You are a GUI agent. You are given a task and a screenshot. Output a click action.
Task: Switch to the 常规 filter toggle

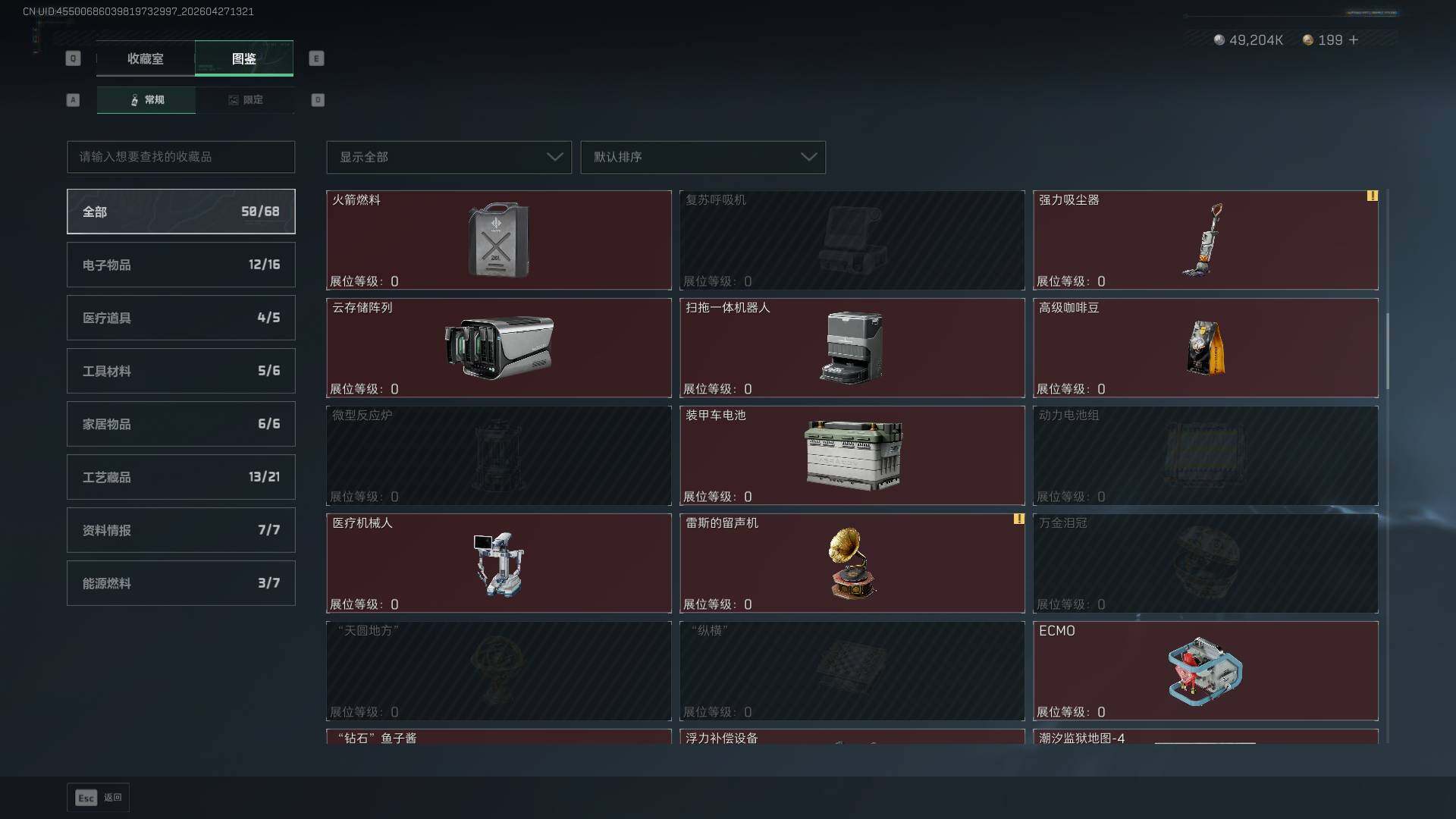[146, 100]
